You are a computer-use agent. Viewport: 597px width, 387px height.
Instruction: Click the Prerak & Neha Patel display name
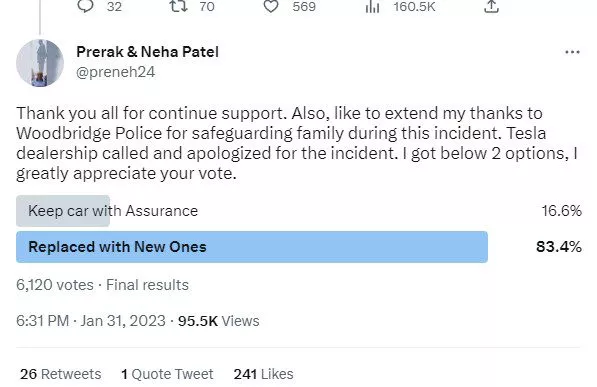(147, 52)
